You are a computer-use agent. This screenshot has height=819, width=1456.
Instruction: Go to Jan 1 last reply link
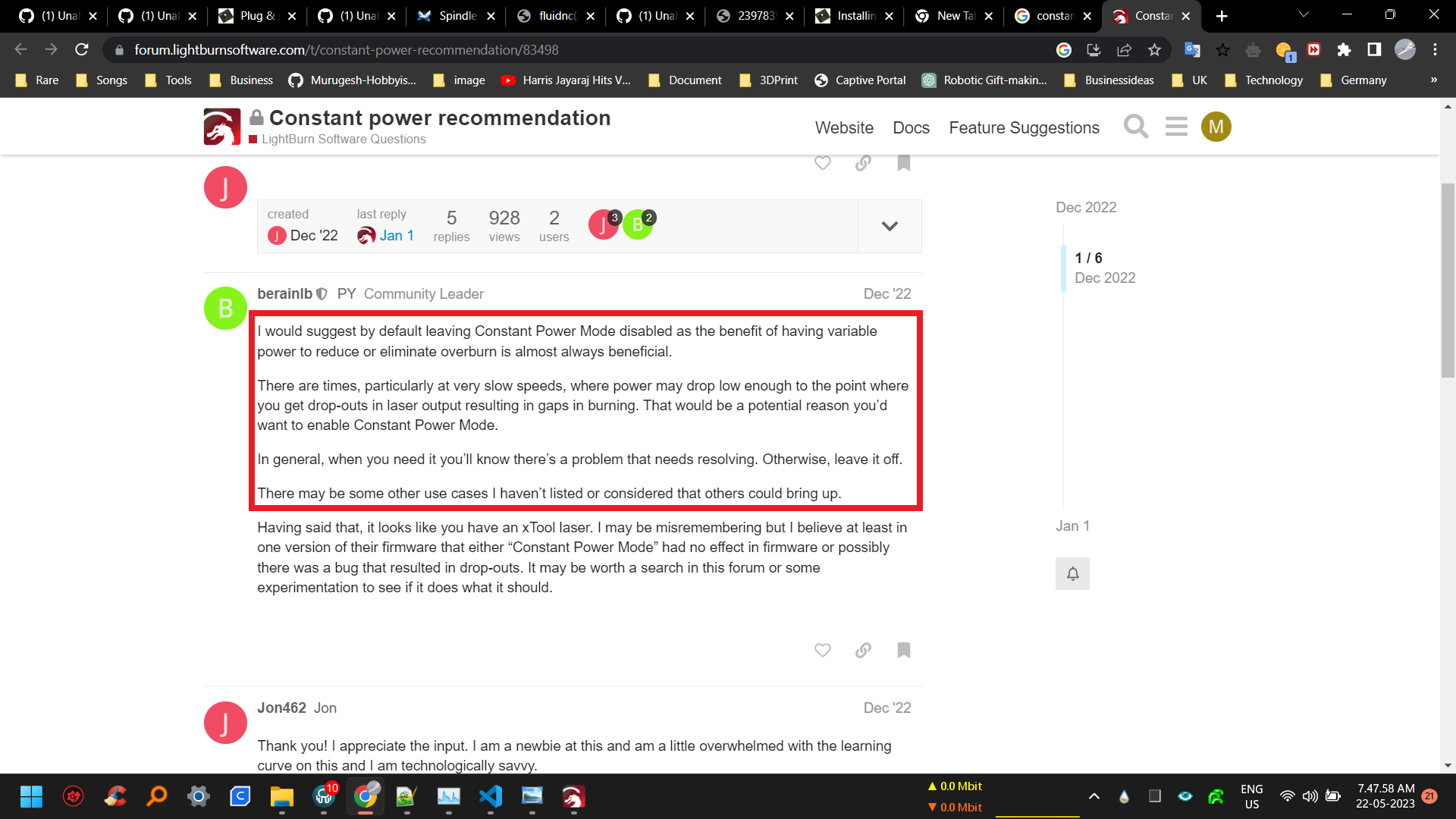(x=396, y=235)
